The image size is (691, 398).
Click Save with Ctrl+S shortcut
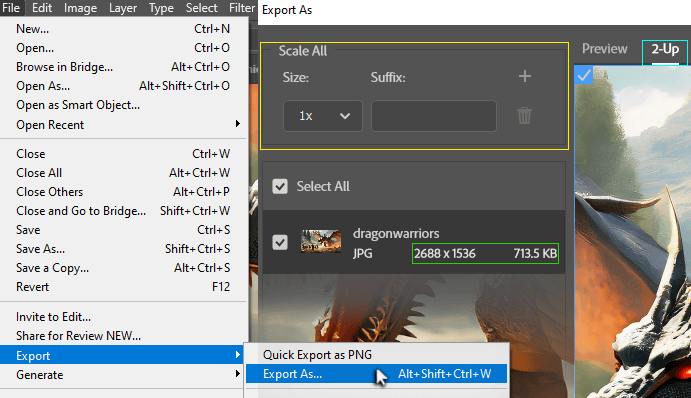click(x=123, y=230)
